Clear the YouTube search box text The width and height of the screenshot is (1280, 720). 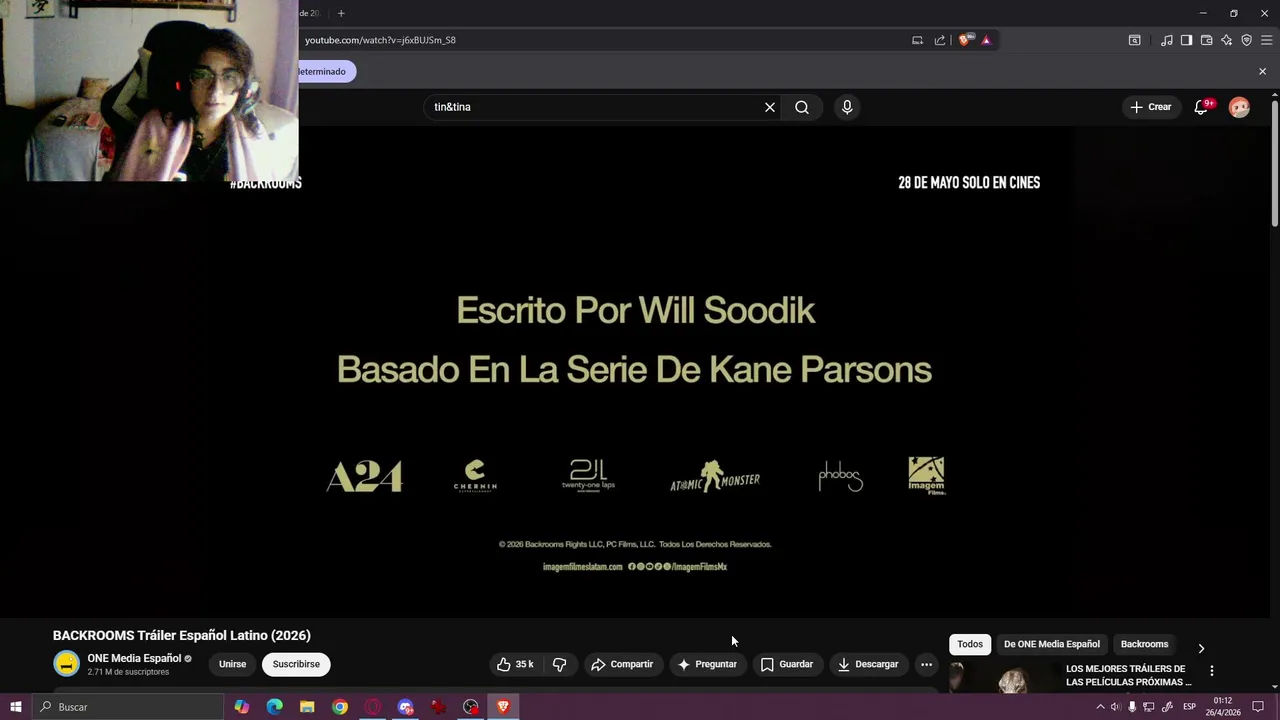pos(770,107)
